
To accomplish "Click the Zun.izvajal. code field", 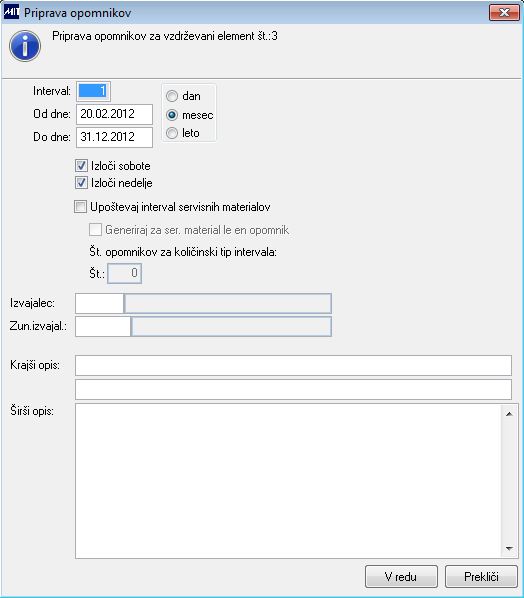I will (x=103, y=326).
